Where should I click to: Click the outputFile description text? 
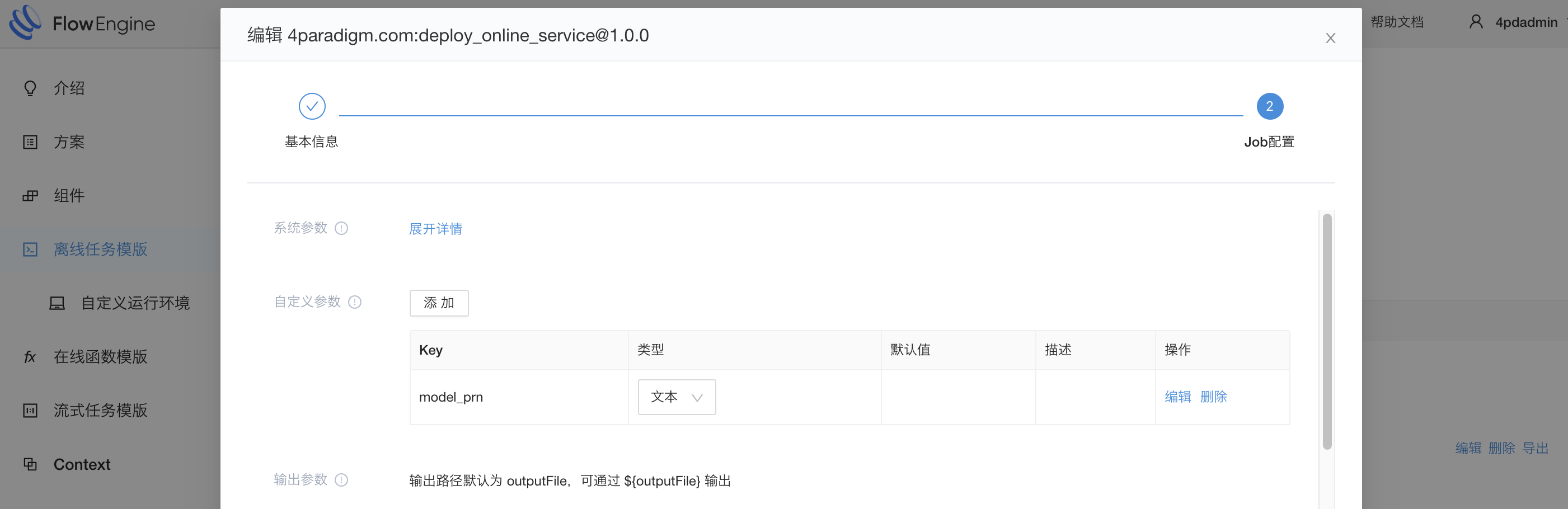pos(570,481)
